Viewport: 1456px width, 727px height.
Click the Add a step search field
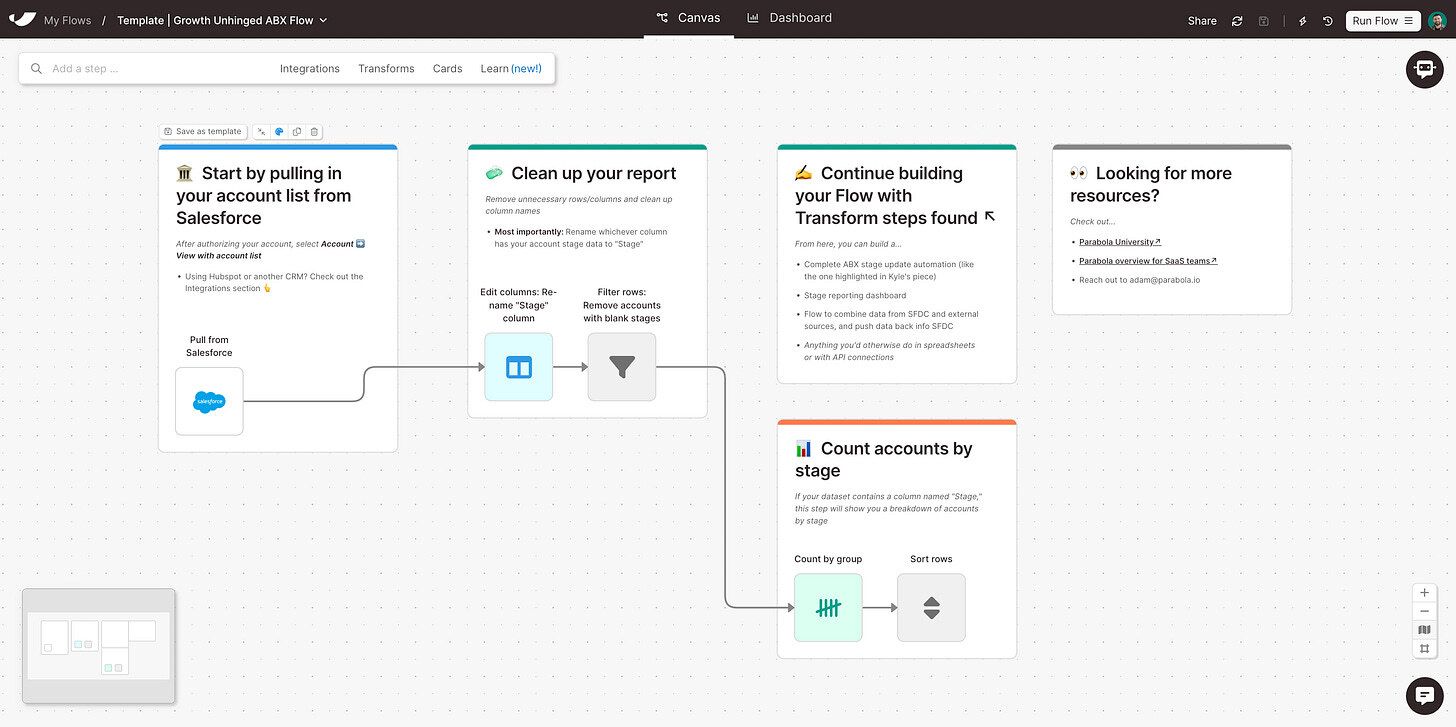[155, 69]
